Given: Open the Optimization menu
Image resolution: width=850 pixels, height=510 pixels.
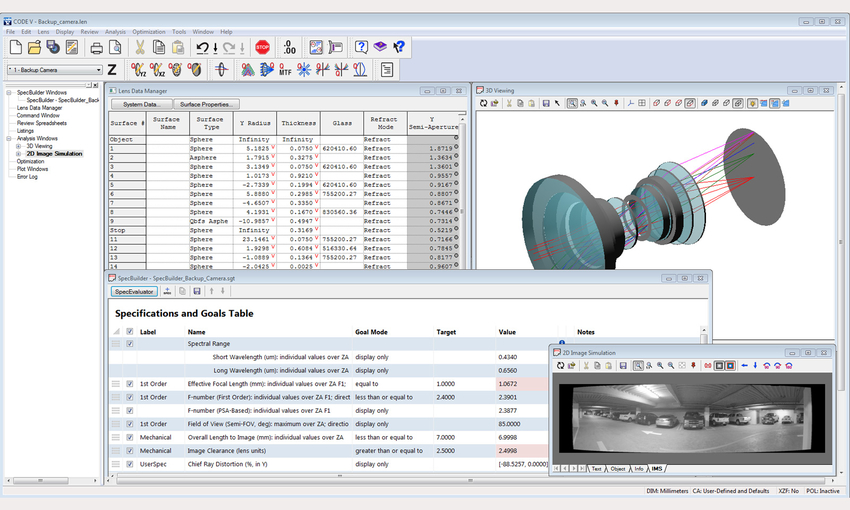Looking at the screenshot, I should 148,32.
